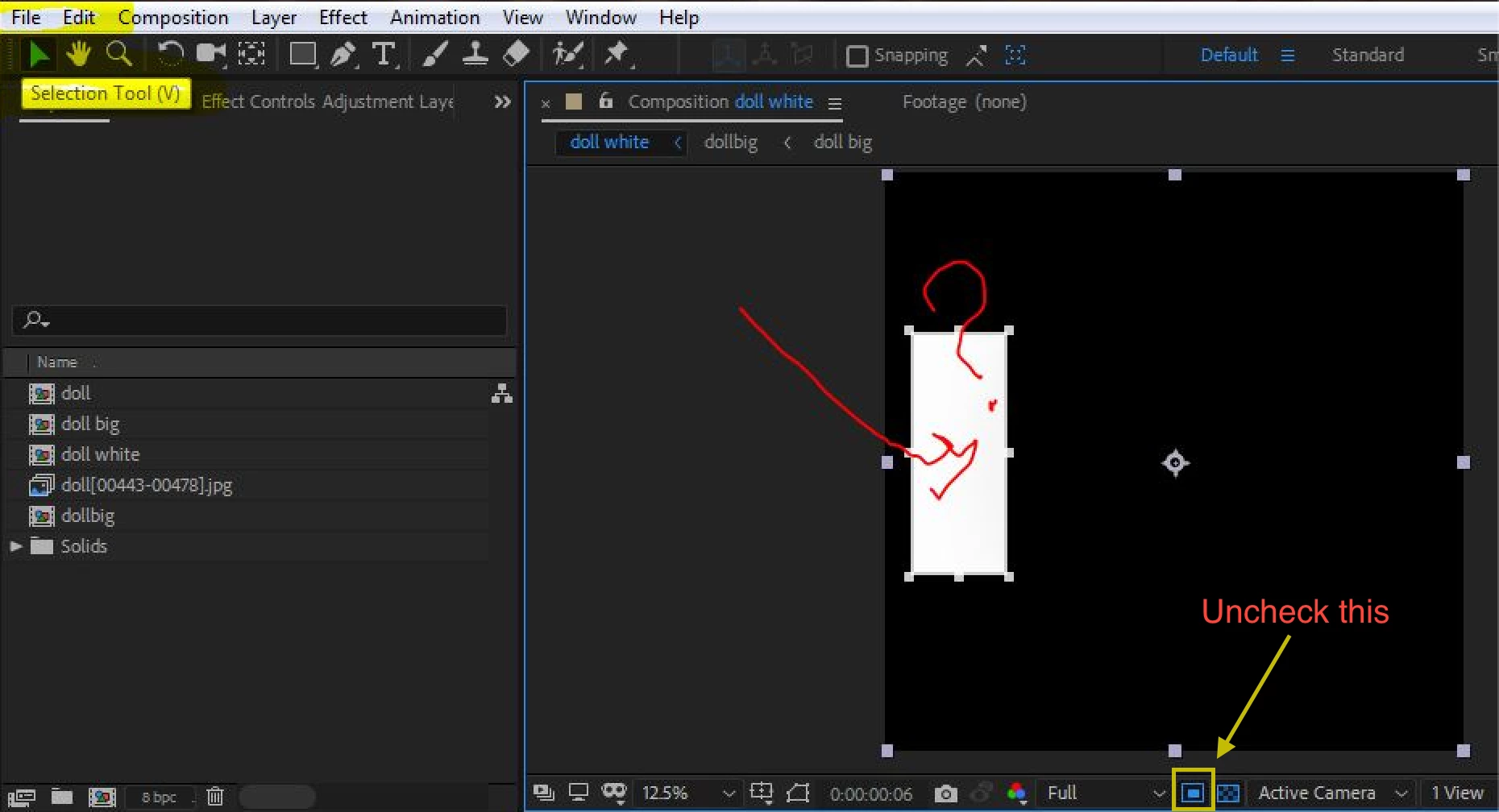The width and height of the screenshot is (1499, 812).
Task: Select the Rotation tool
Action: point(170,54)
